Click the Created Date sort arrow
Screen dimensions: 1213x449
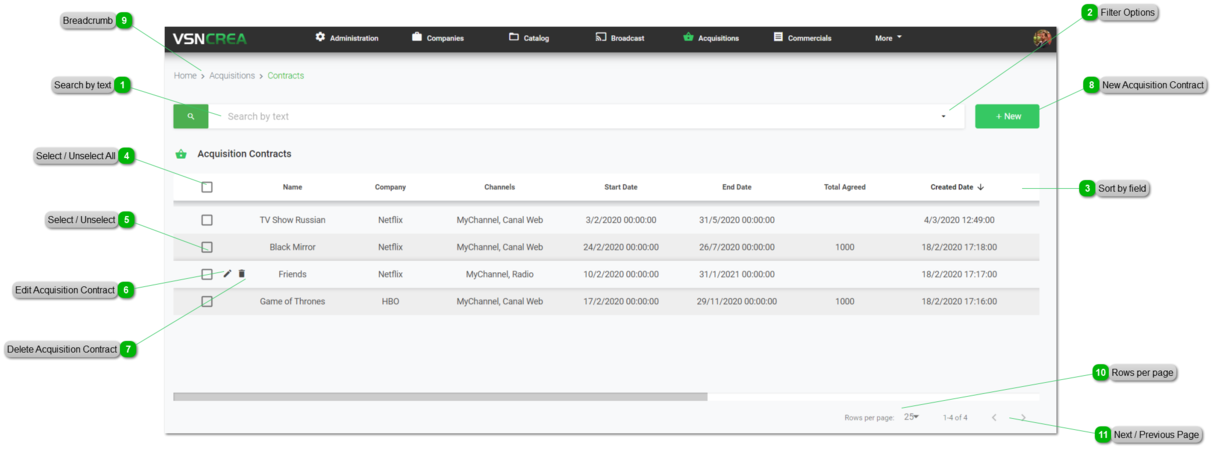[981, 187]
